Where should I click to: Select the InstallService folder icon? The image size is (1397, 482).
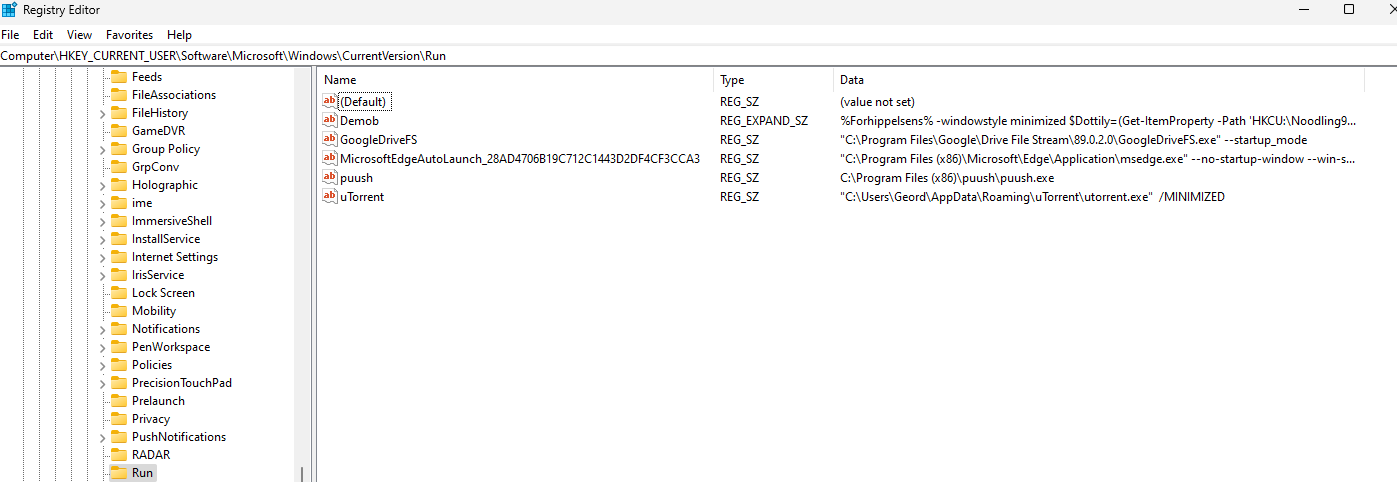click(119, 239)
